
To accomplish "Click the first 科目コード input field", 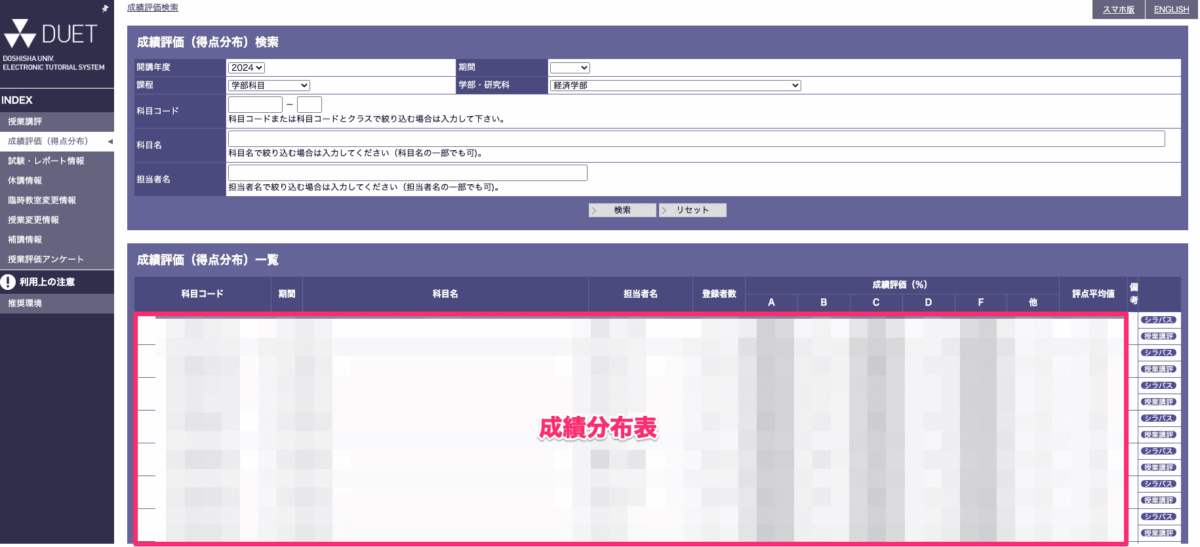I will [255, 104].
